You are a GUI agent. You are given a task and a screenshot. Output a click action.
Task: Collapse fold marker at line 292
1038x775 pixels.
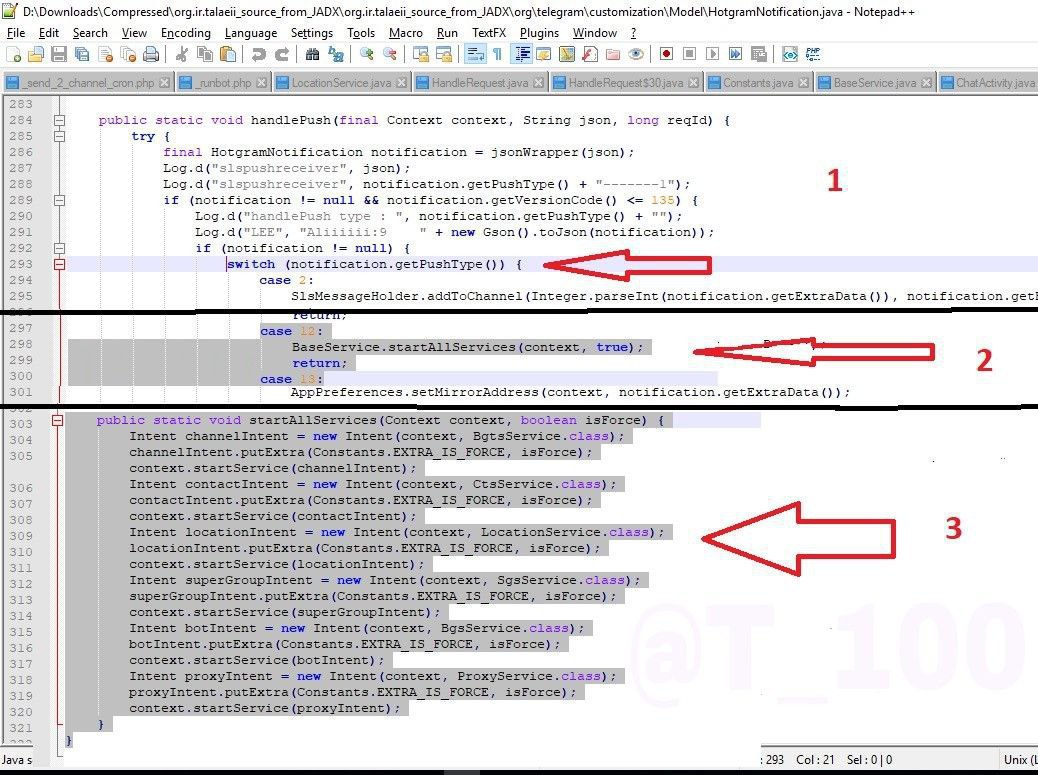point(60,248)
